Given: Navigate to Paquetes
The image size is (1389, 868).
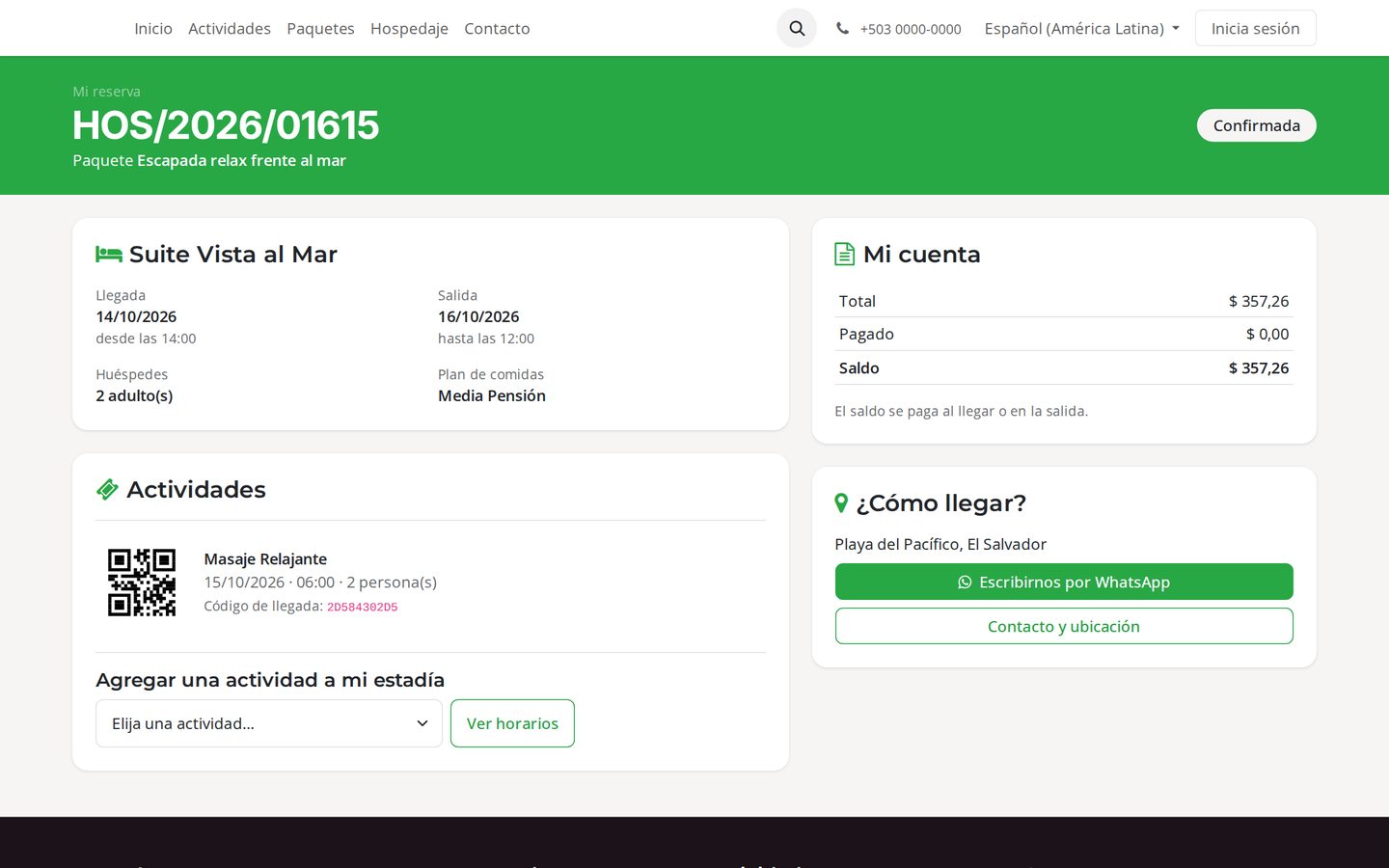Looking at the screenshot, I should pos(320,29).
